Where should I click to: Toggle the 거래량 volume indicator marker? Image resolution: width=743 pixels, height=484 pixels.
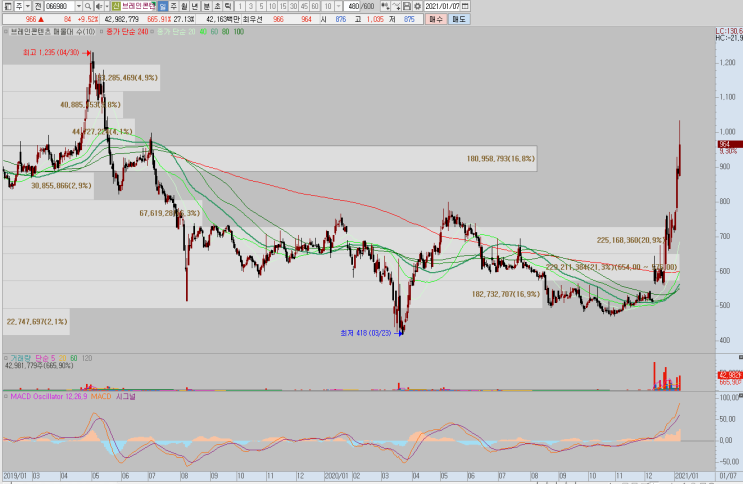tap(6, 358)
